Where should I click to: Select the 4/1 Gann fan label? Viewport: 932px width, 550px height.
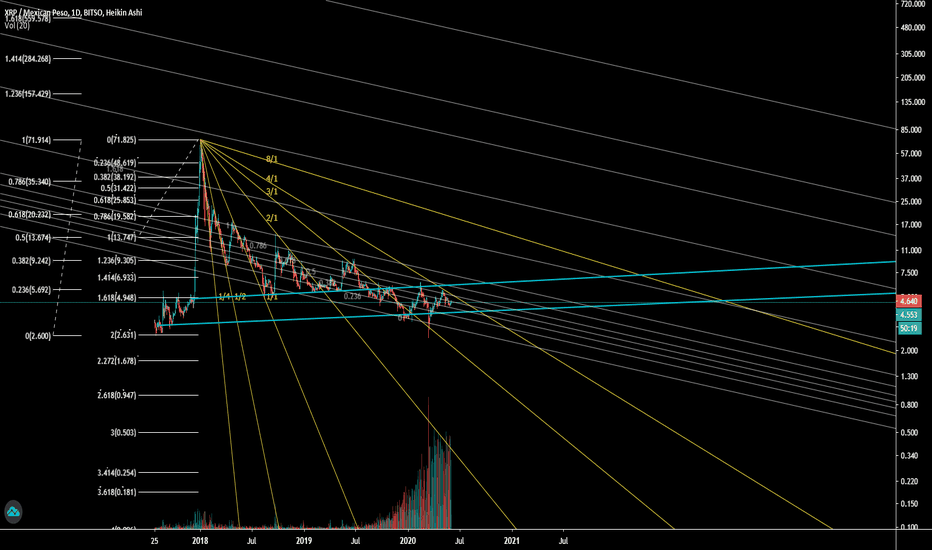(x=272, y=179)
